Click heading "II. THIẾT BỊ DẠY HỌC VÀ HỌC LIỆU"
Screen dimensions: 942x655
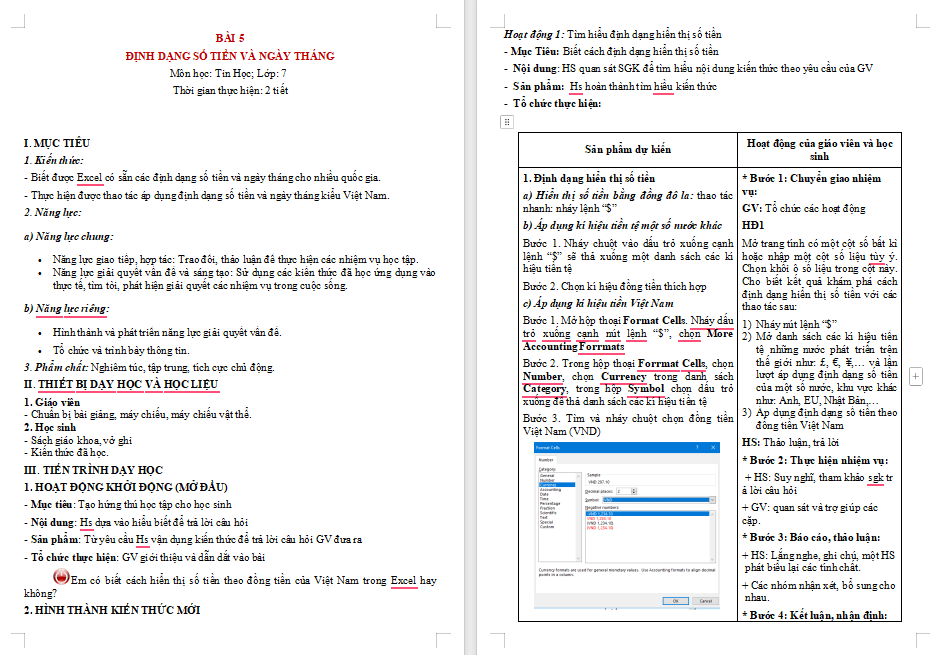pos(121,385)
